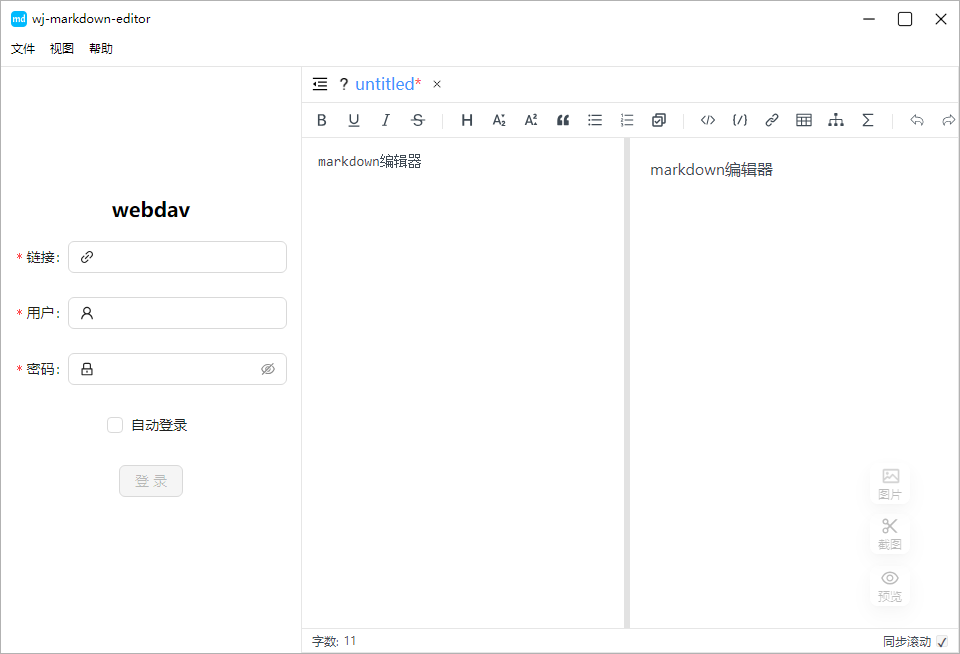Click the 预览 preview button
The width and height of the screenshot is (960, 654).
(889, 585)
